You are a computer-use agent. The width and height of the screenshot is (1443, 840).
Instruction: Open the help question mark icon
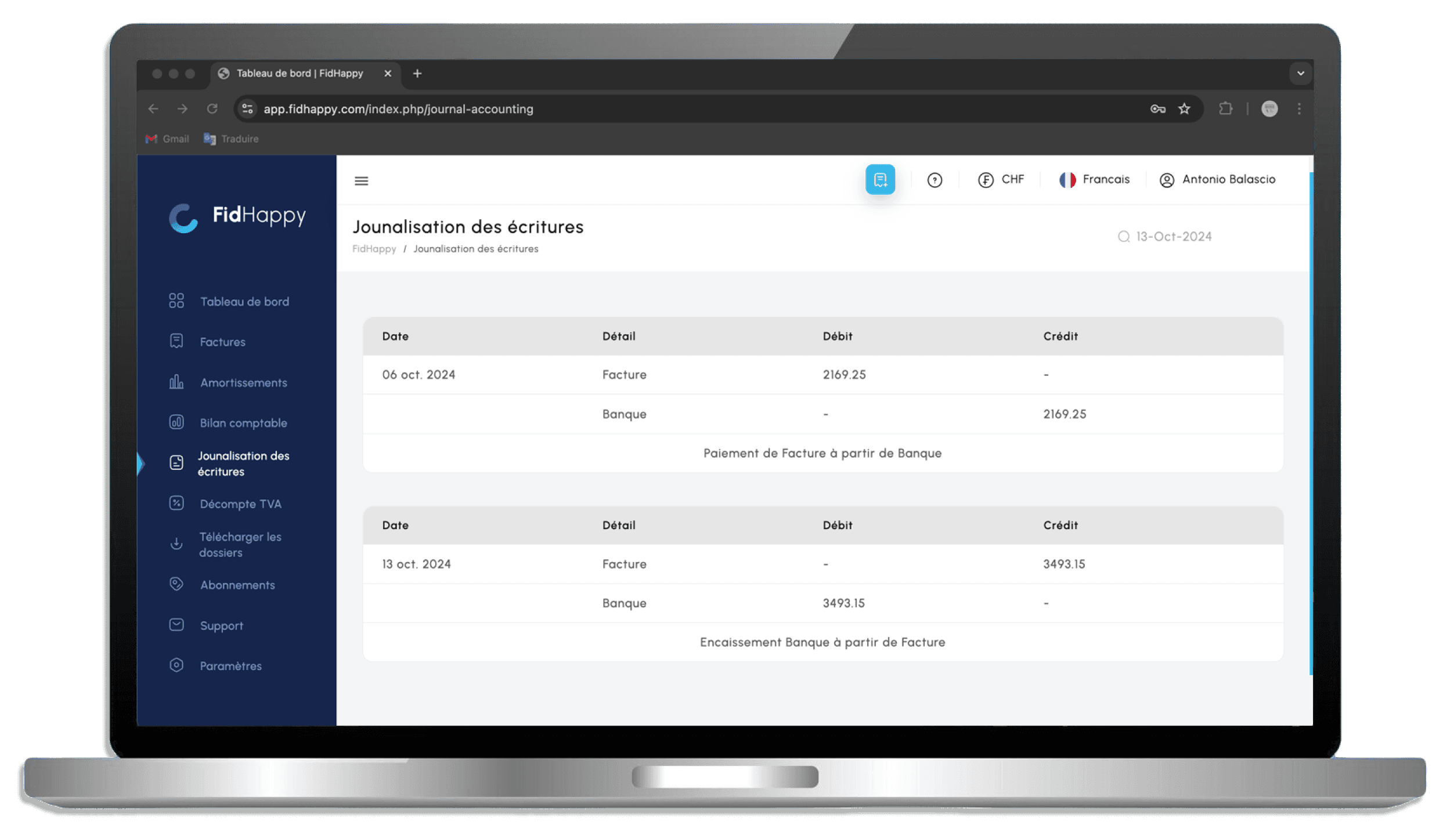pyautogui.click(x=934, y=180)
